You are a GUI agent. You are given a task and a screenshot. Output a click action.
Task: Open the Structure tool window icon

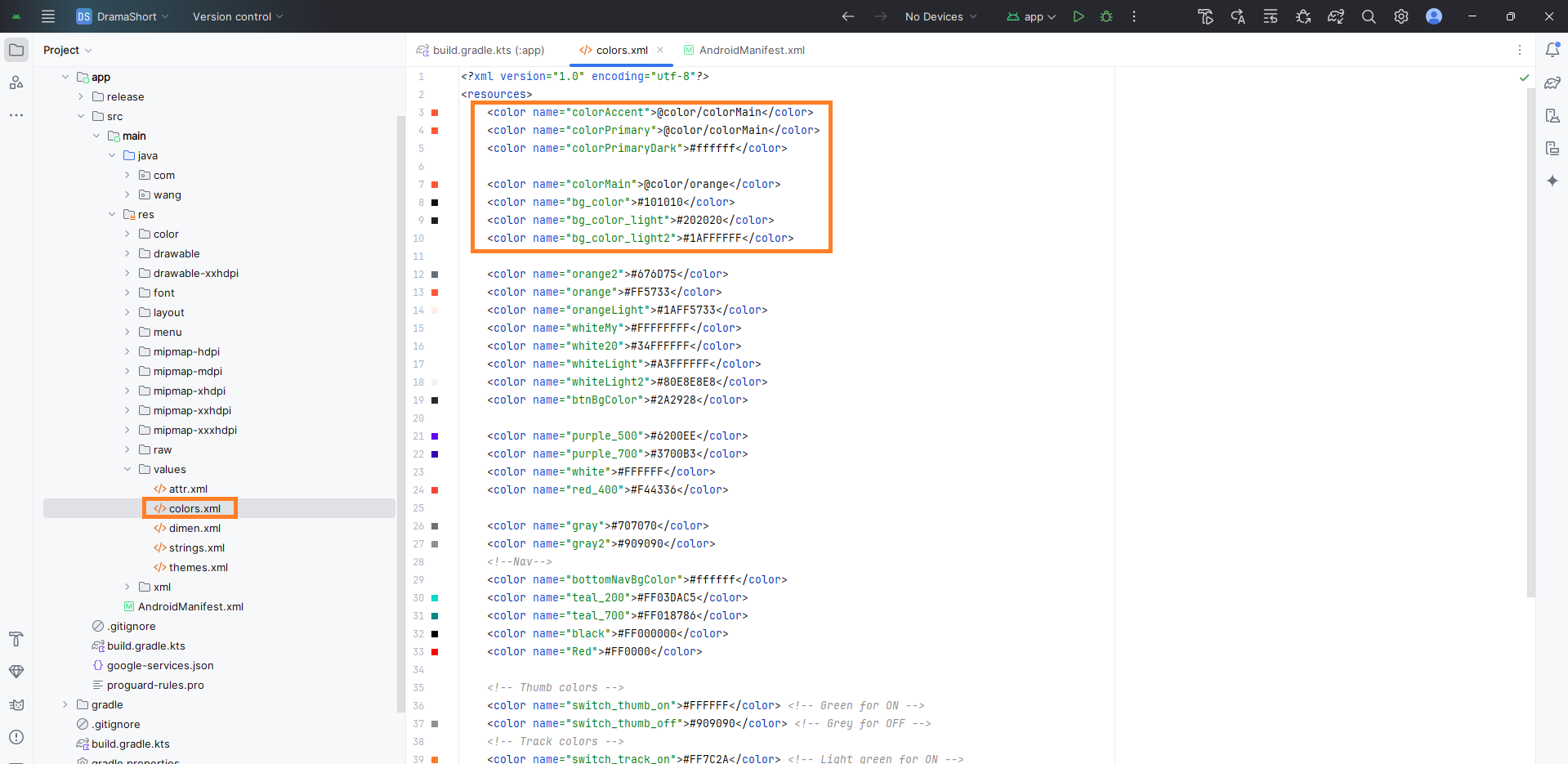click(x=16, y=83)
